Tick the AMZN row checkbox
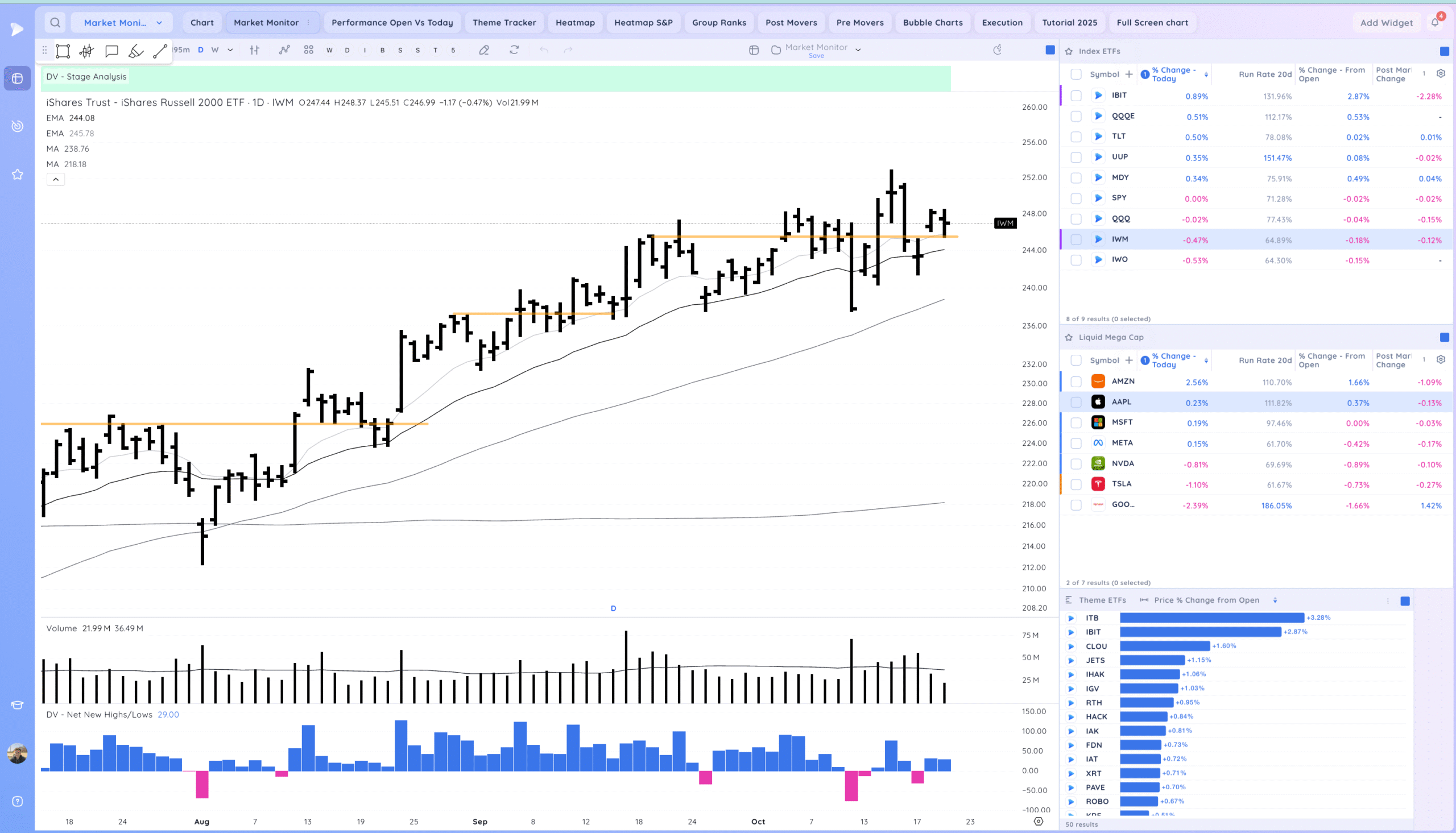Viewport: 1456px width, 833px height. click(x=1076, y=382)
